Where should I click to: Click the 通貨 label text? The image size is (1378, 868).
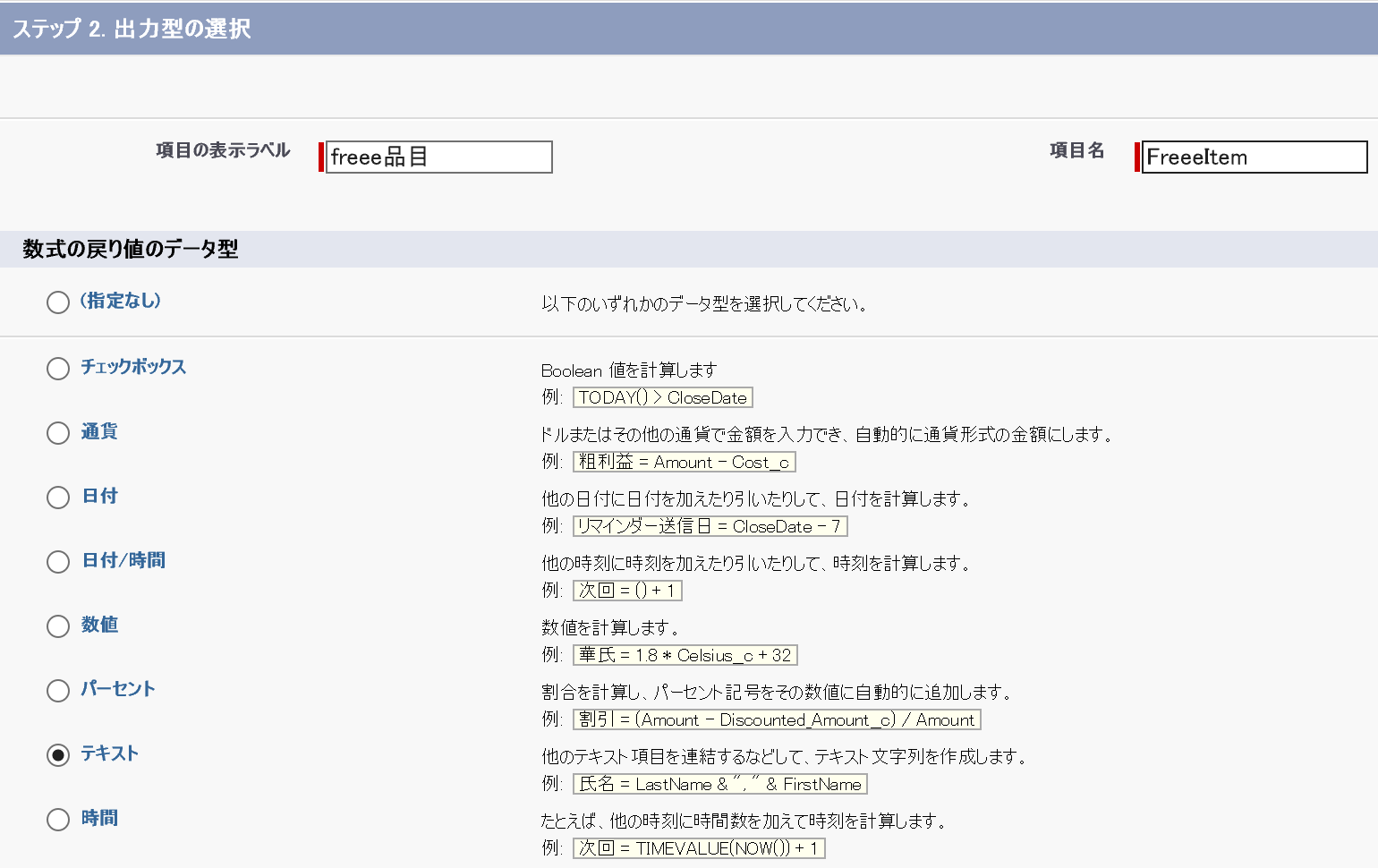(99, 431)
